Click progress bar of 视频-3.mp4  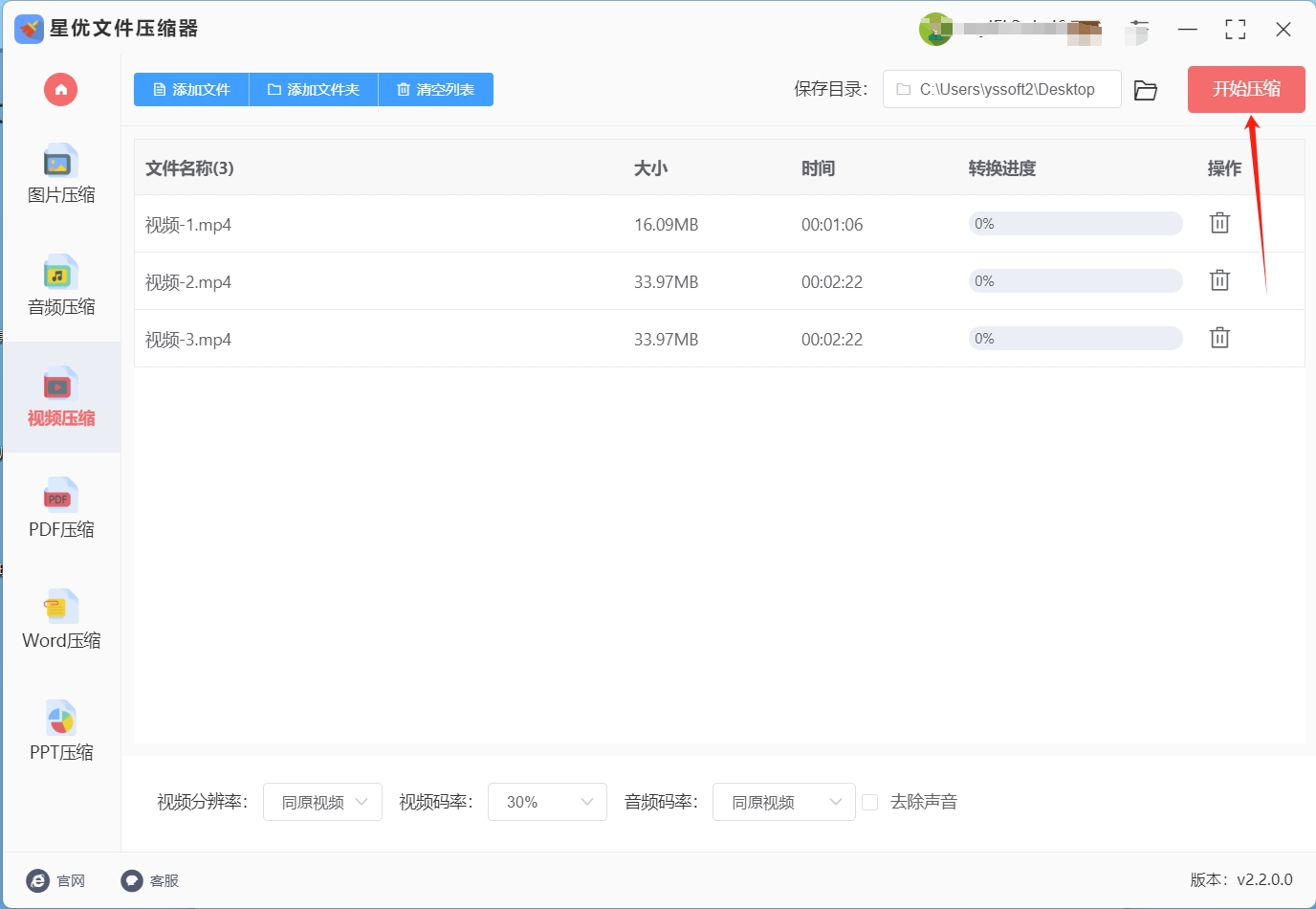point(1075,339)
